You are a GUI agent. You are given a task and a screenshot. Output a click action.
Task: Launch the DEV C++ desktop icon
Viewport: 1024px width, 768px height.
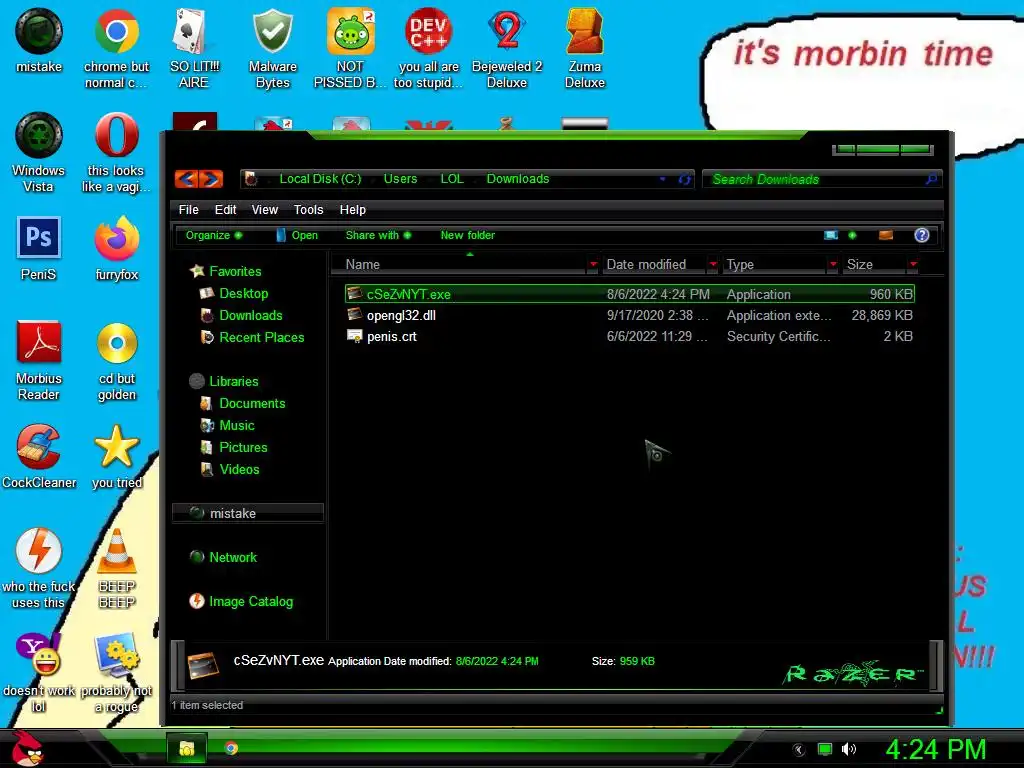pyautogui.click(x=428, y=47)
